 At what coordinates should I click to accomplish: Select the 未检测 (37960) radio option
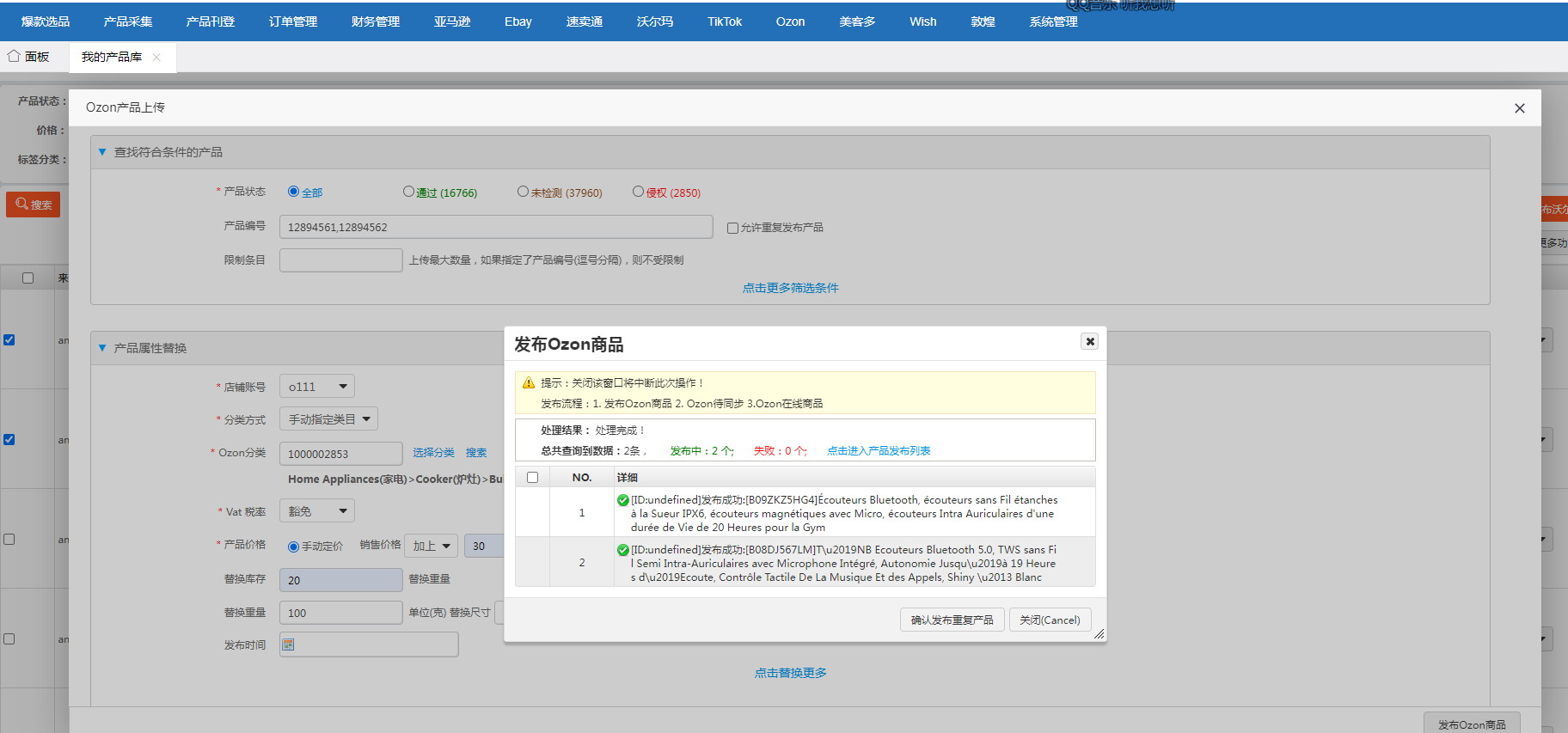point(523,192)
